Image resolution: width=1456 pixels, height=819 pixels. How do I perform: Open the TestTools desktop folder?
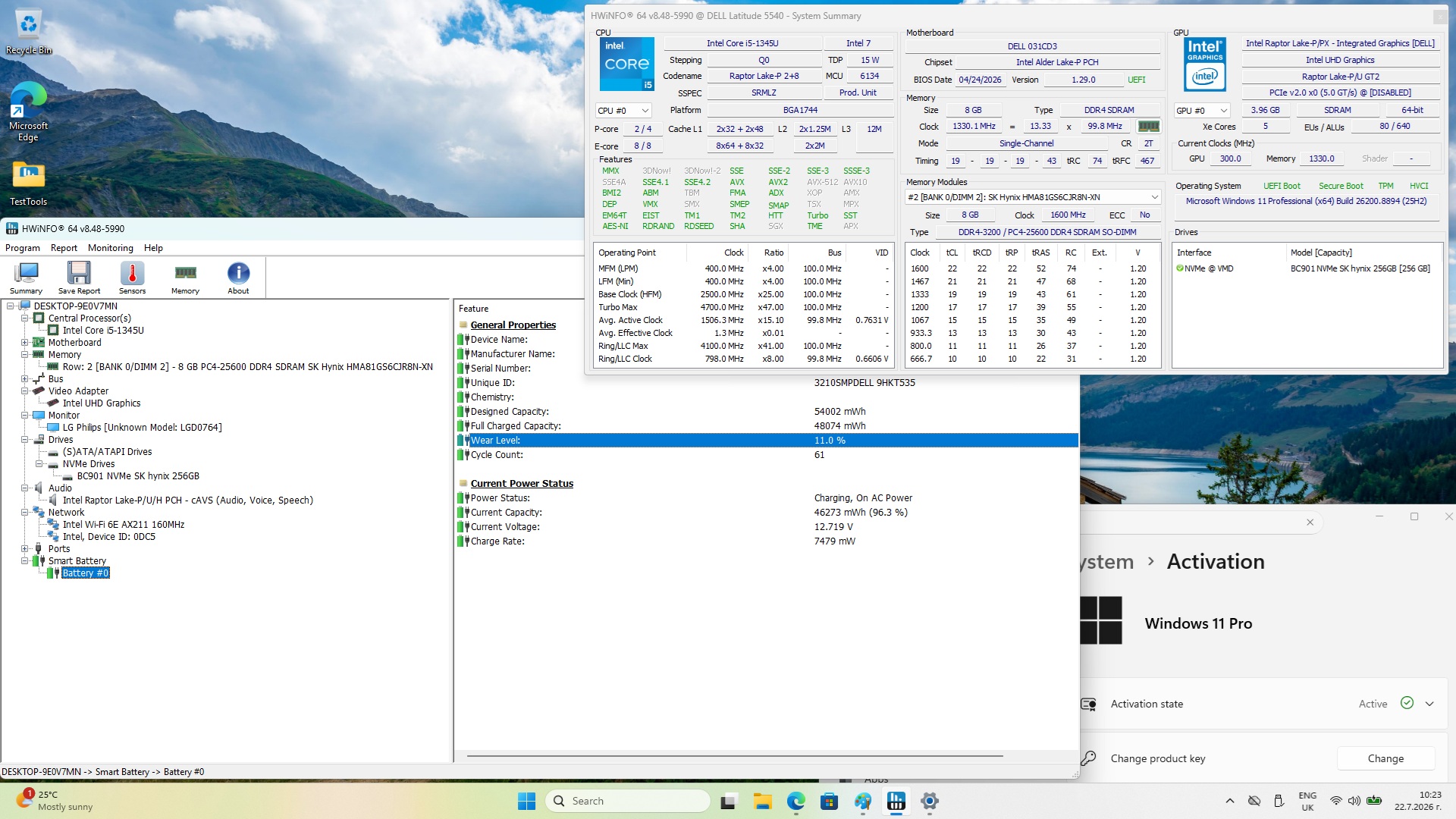29,184
